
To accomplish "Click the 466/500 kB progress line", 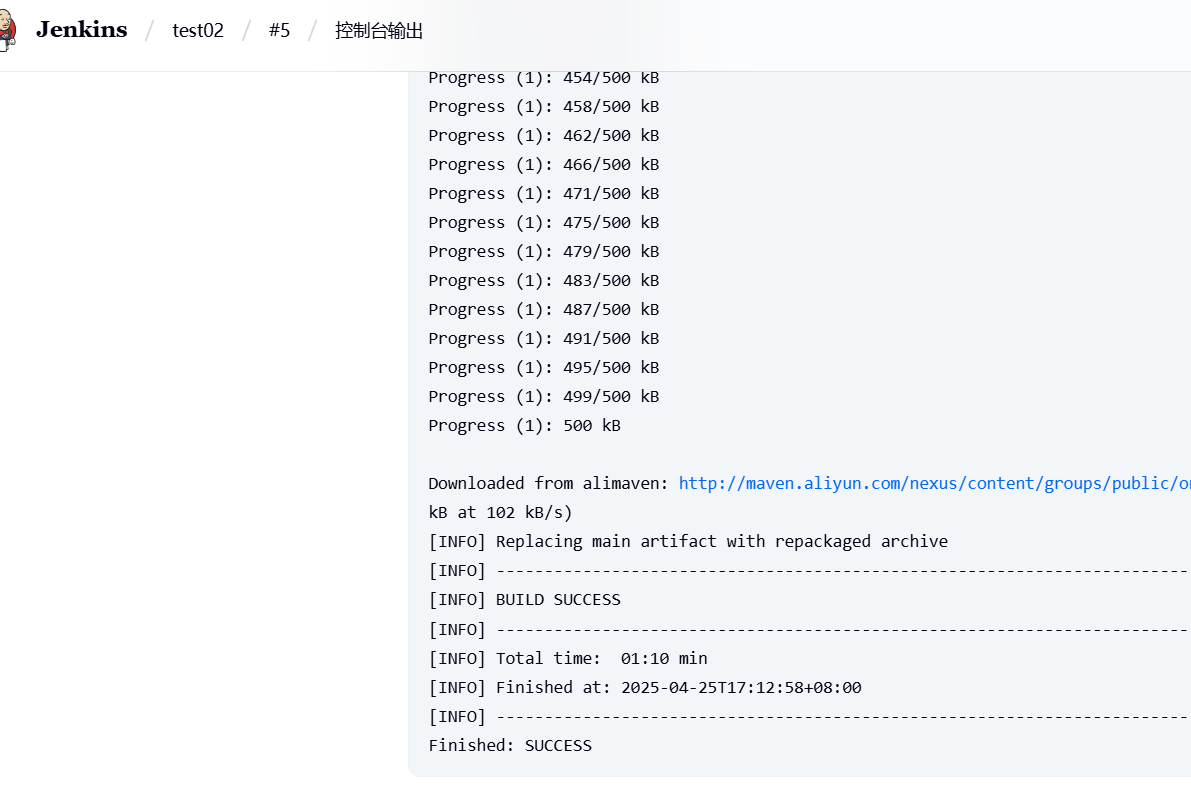I will tap(543, 164).
